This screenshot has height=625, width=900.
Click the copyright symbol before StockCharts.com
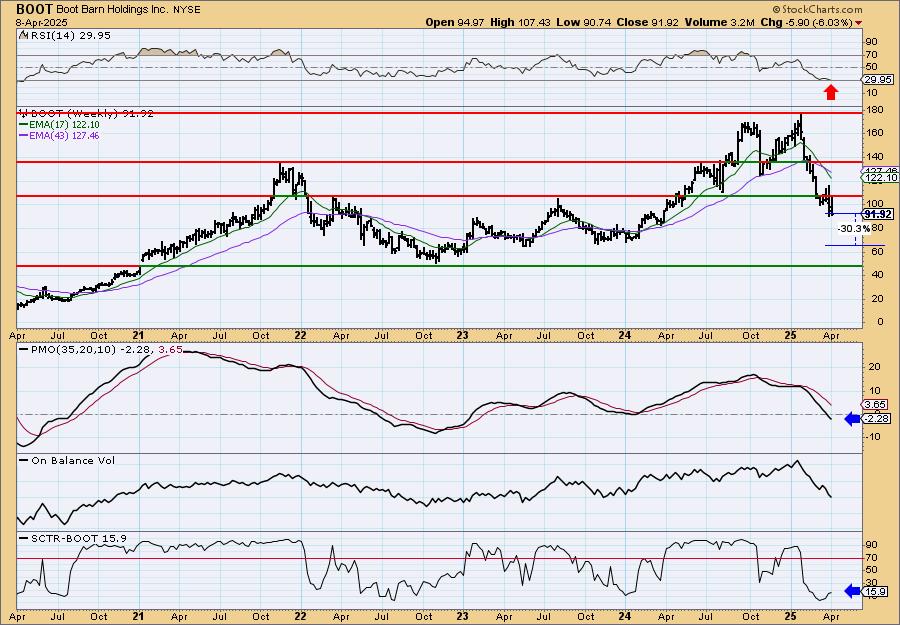[776, 10]
